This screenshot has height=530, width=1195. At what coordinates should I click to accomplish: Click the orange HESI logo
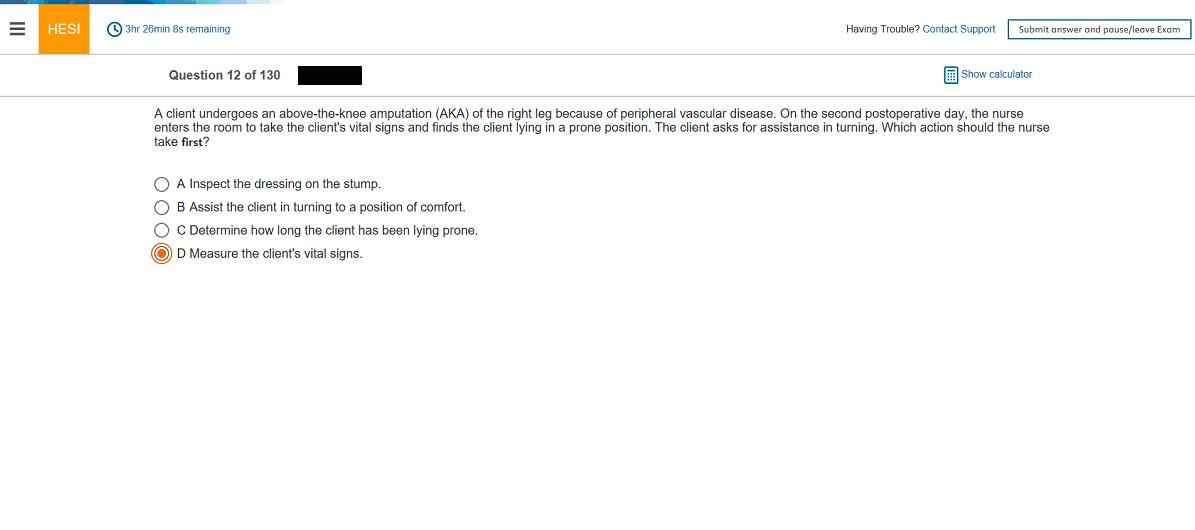(64, 29)
